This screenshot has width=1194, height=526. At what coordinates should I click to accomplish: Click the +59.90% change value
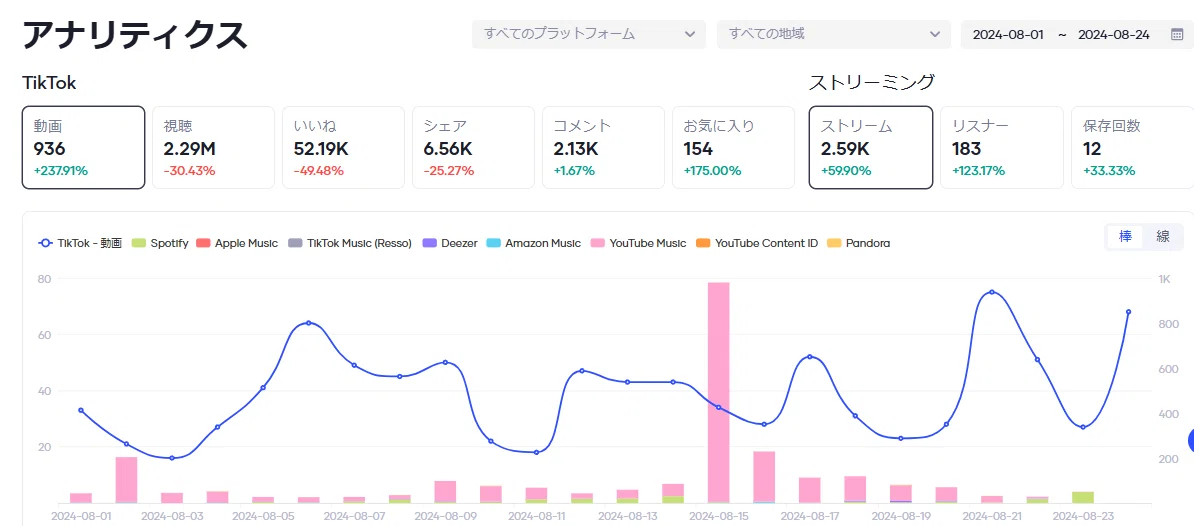846,171
